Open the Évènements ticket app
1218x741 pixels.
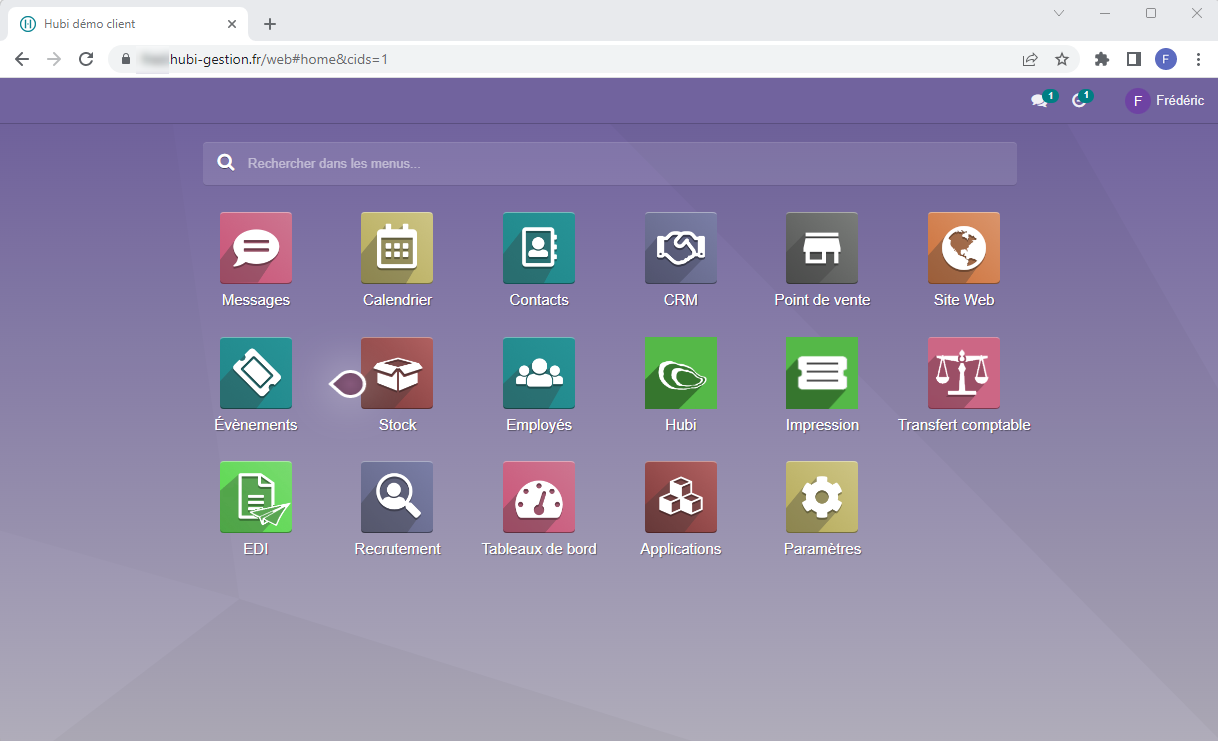tap(256, 373)
